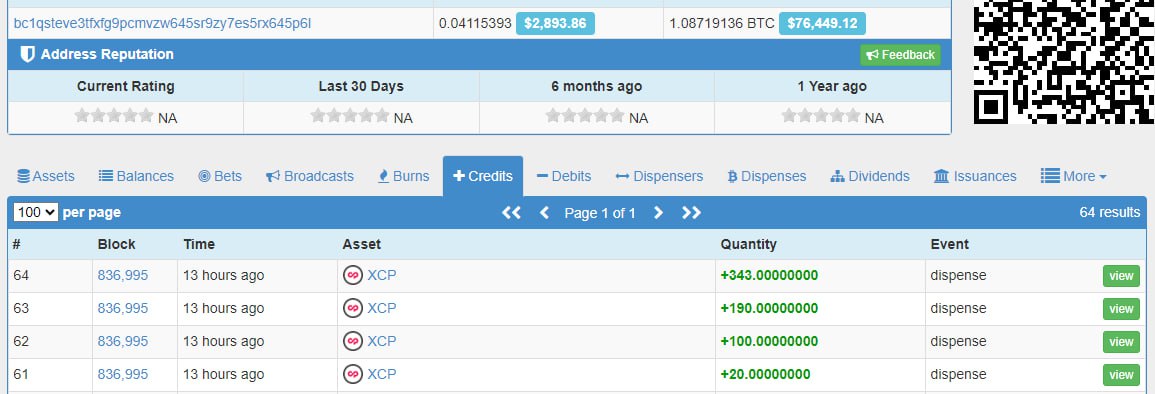
Task: Click the green Feedback button
Action: 900,54
